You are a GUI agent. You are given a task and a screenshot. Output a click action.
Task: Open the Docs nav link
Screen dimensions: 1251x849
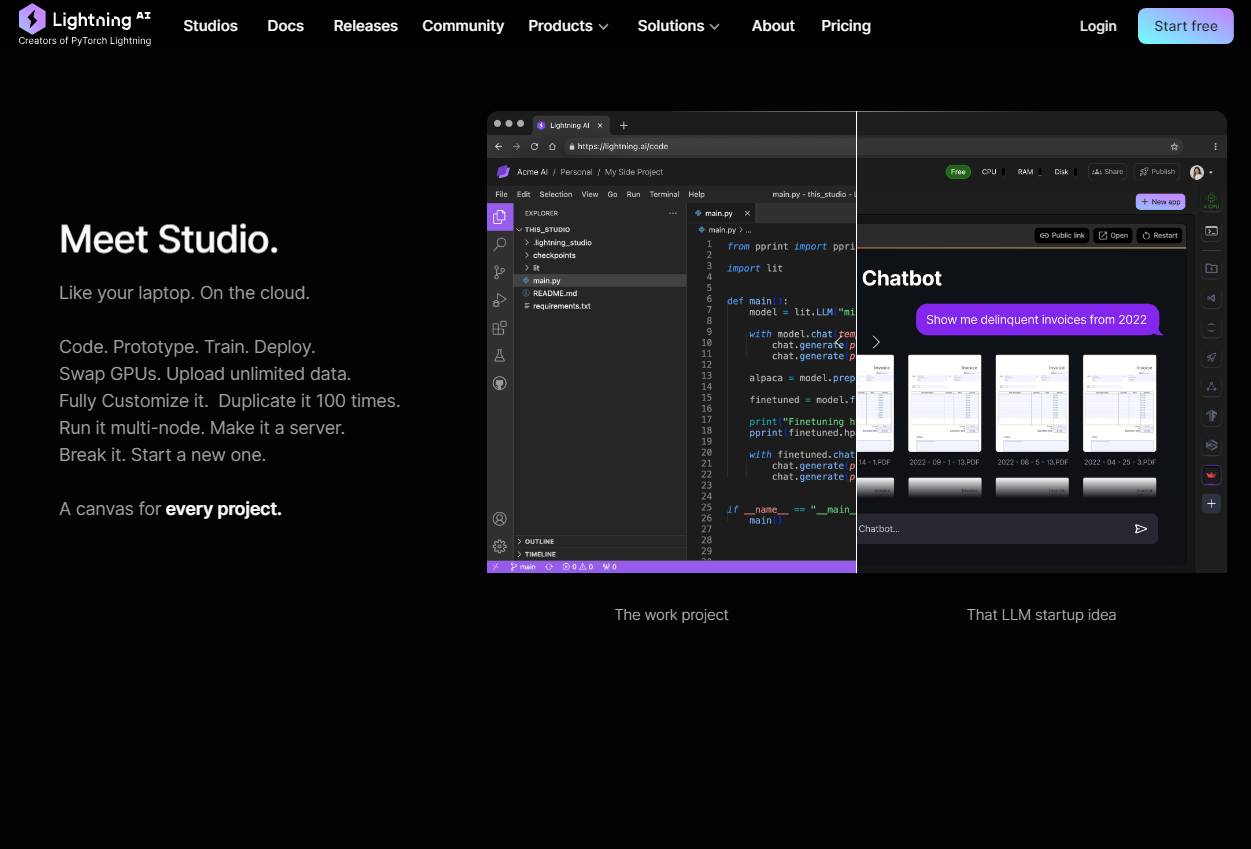coord(285,26)
